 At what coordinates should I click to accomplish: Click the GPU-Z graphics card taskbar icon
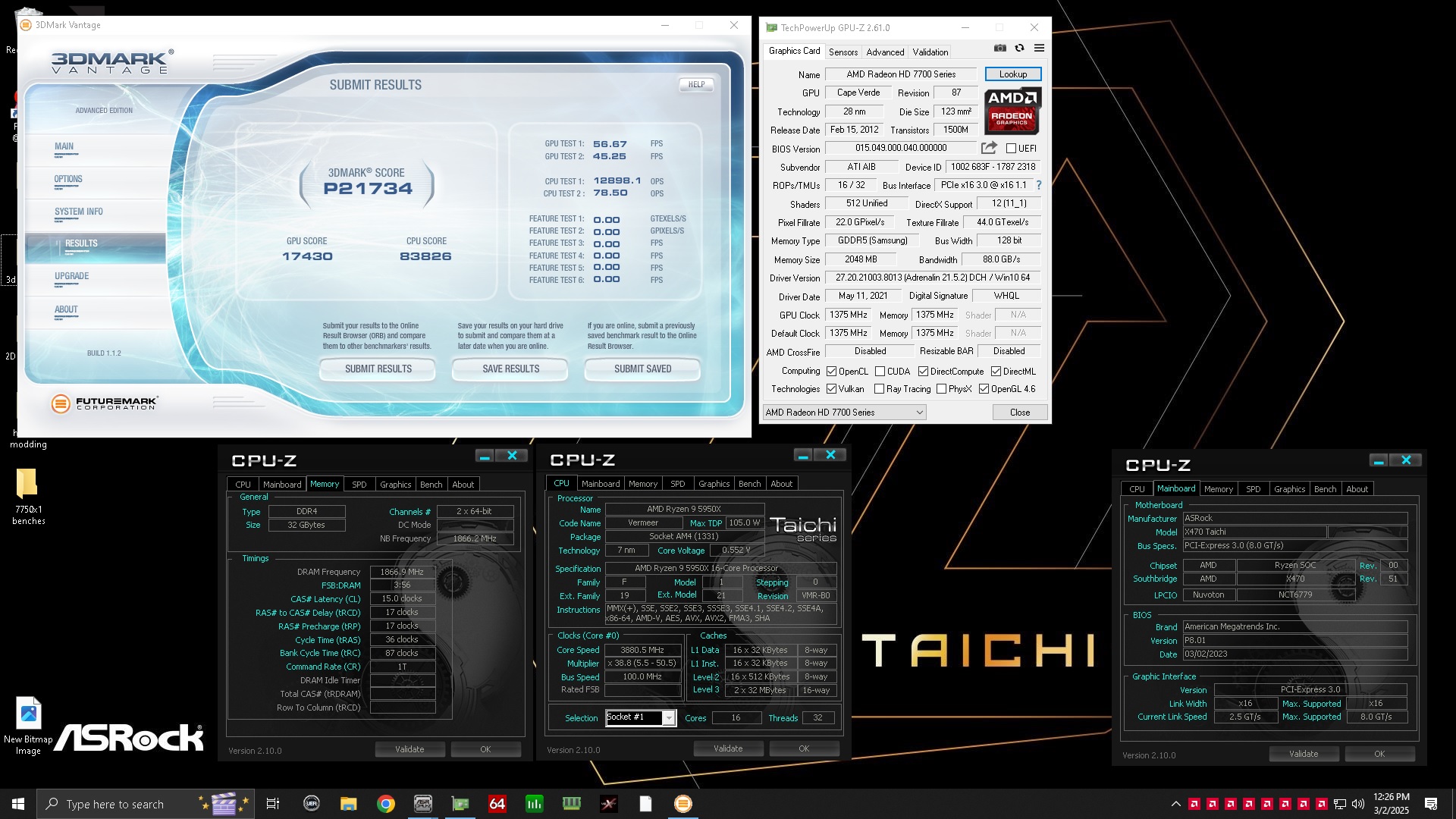460,804
